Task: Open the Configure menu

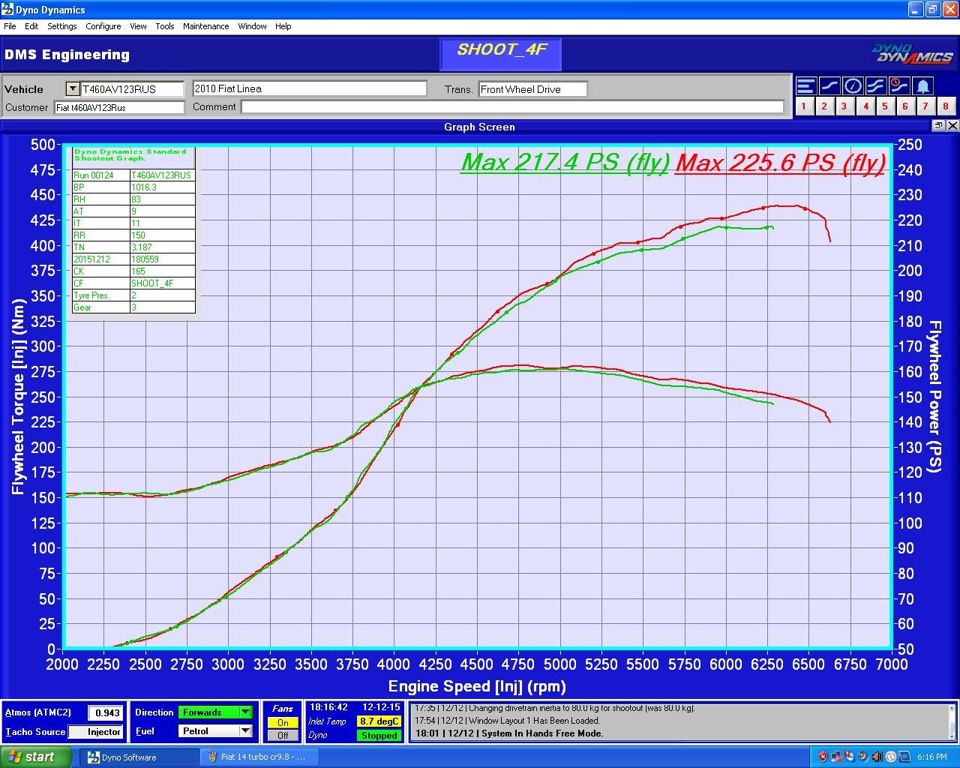Action: 103,26
